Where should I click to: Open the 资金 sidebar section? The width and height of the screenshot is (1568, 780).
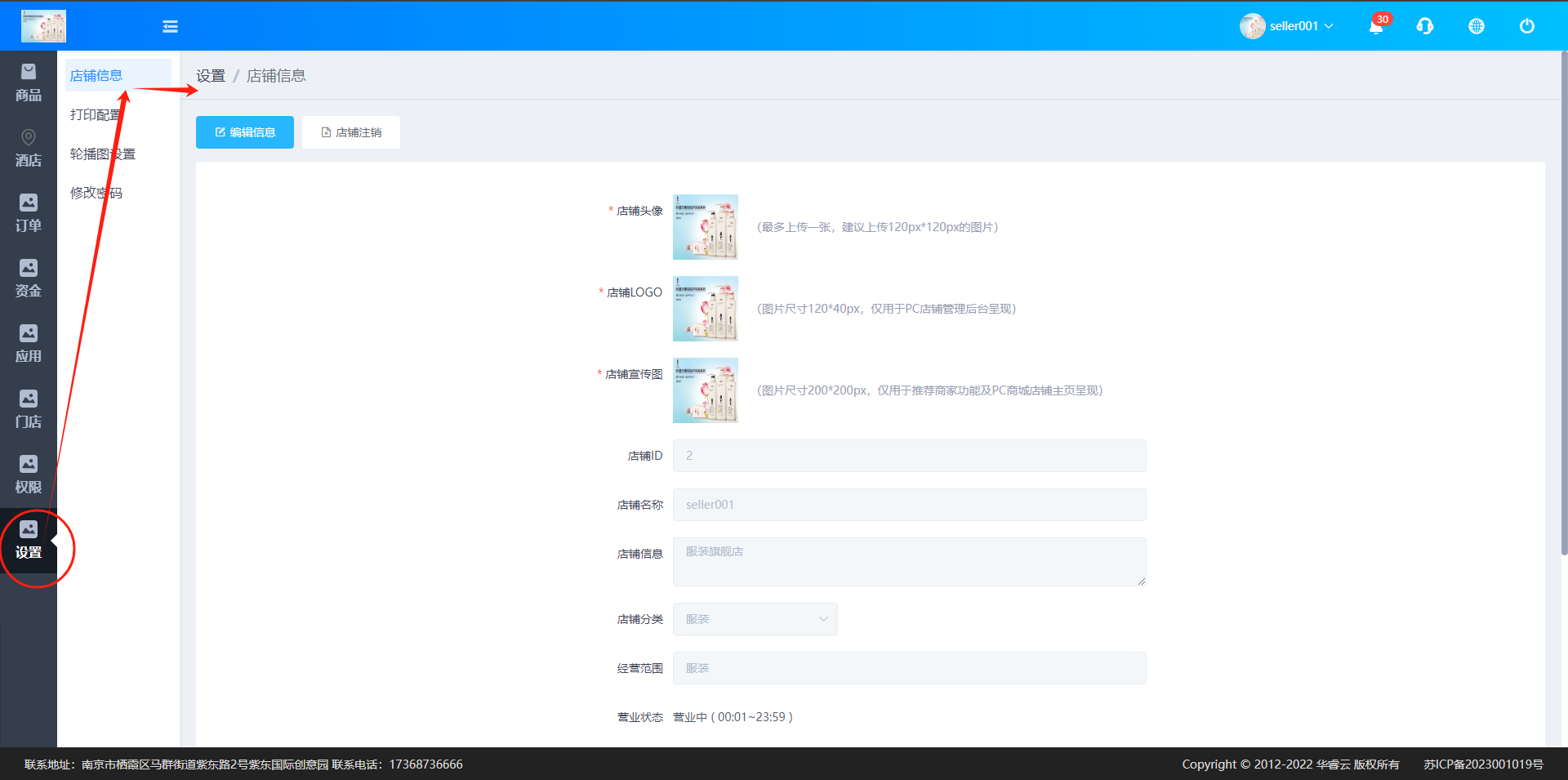click(x=29, y=279)
